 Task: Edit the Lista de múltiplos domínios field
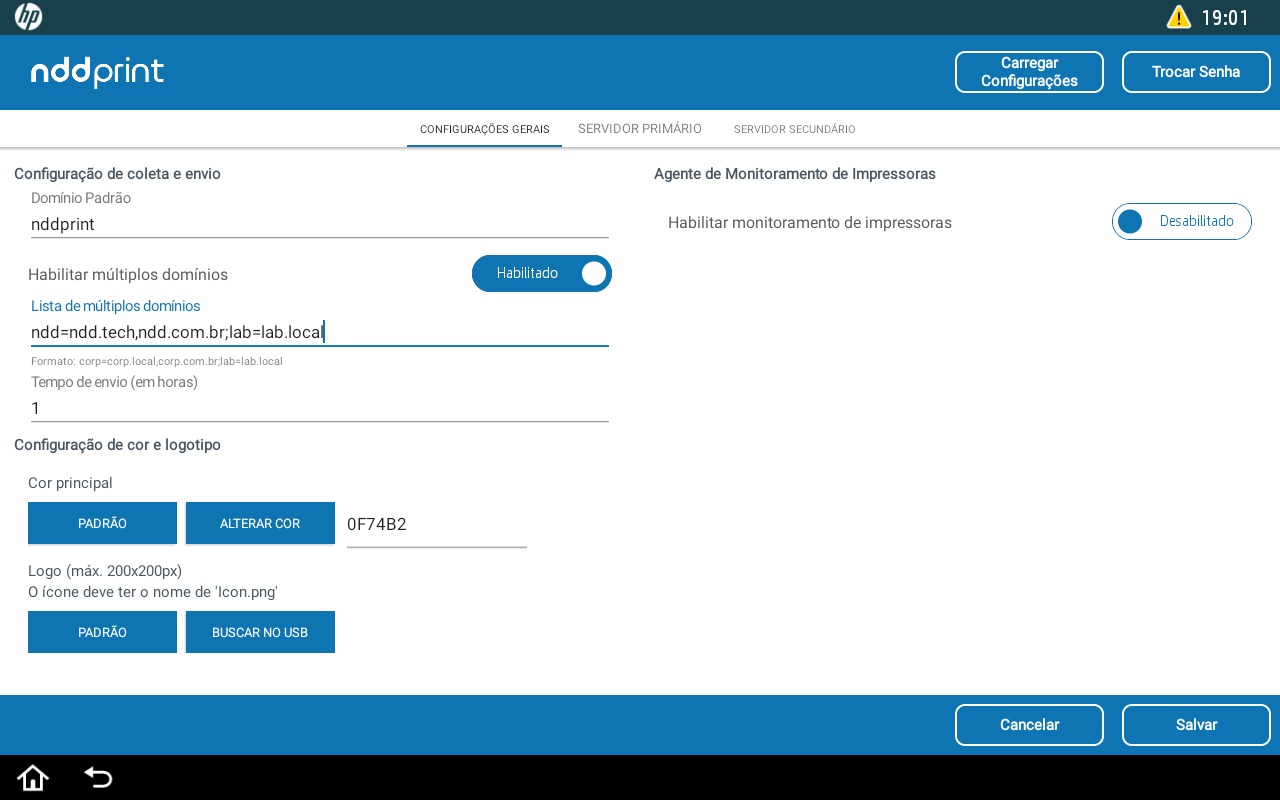tap(320, 332)
